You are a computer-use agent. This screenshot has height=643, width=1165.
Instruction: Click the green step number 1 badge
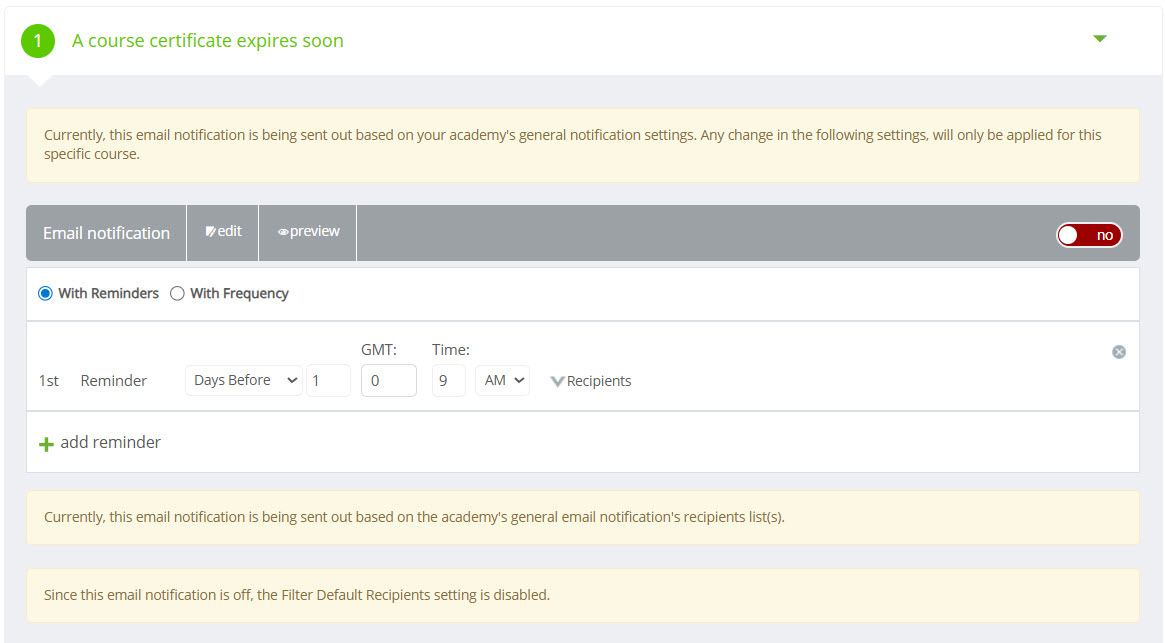[38, 41]
